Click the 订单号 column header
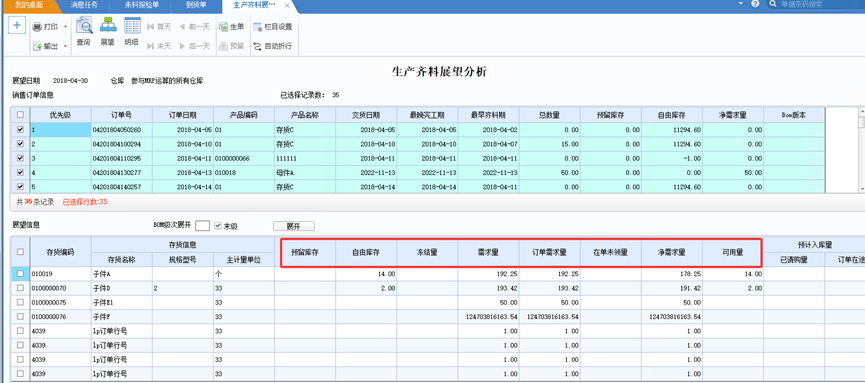Viewport: 865px width, 383px height. tap(122, 115)
